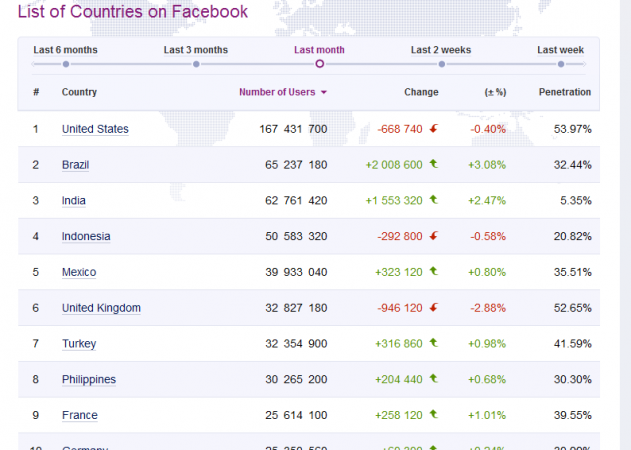Viewport: 631px width, 450px height.
Task: Click the green up arrow in Philippines row
Action: pos(434,380)
